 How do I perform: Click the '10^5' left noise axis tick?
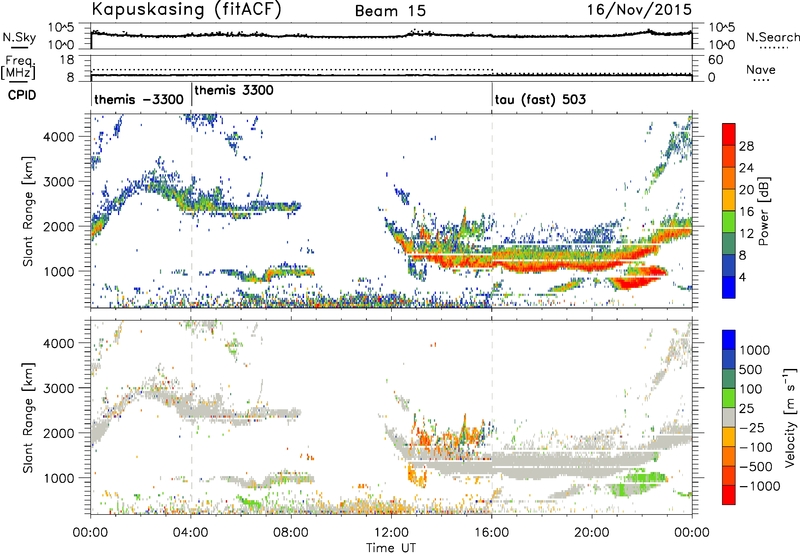point(61,28)
